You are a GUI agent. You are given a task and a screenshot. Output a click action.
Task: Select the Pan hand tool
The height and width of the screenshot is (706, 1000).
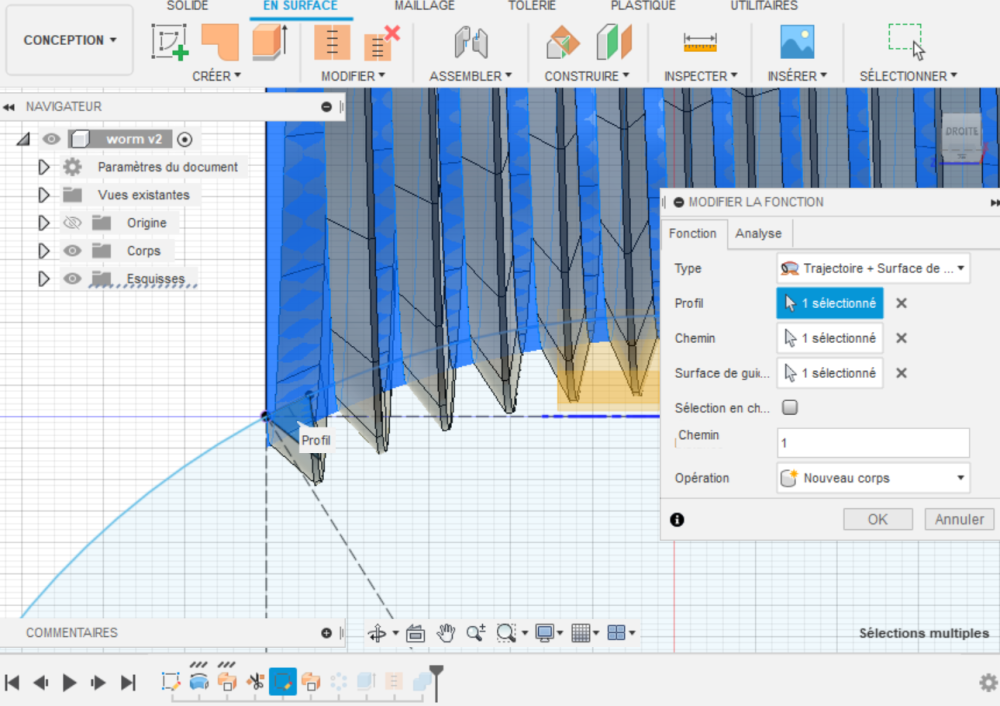point(446,632)
